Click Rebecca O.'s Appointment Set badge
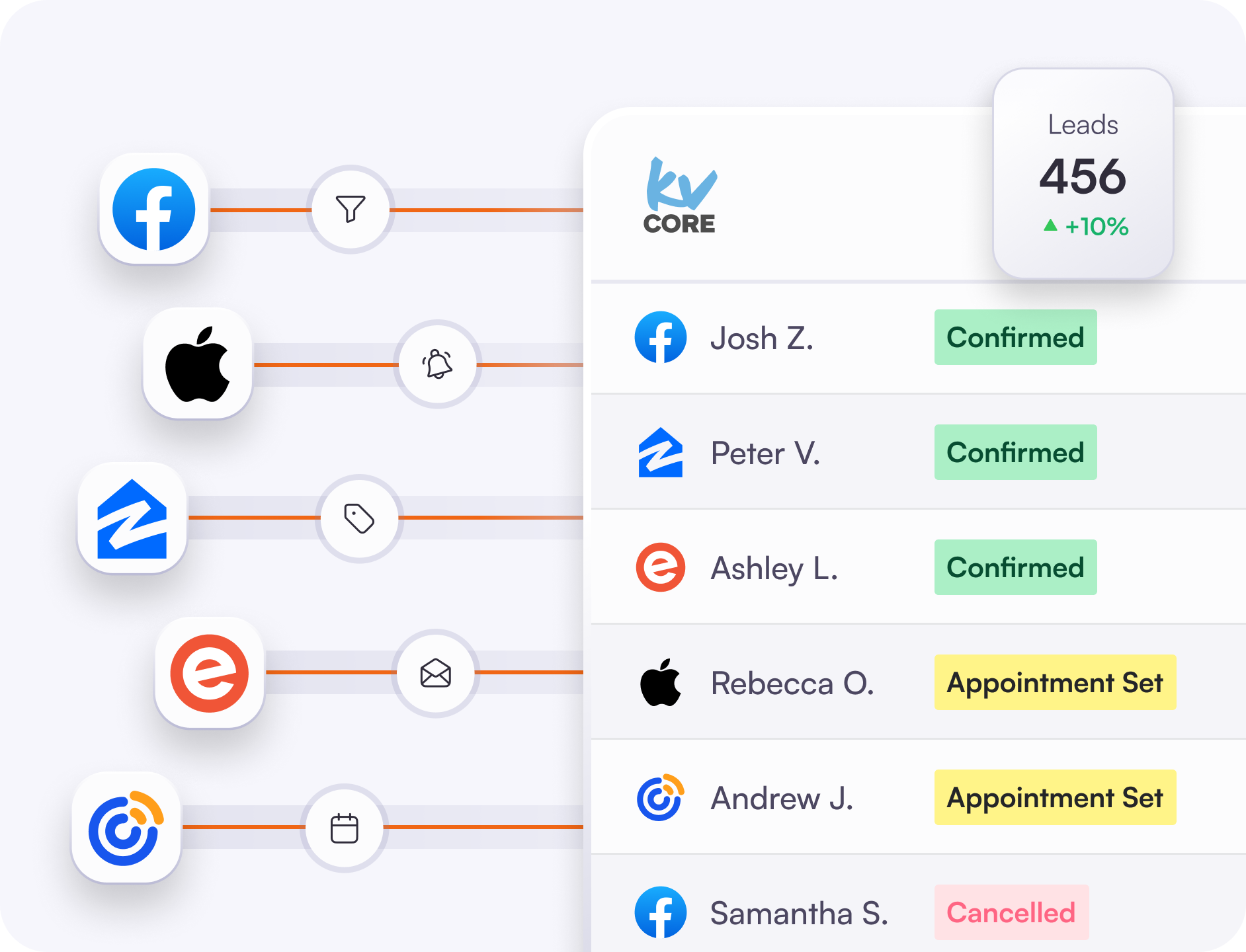 pyautogui.click(x=1055, y=682)
